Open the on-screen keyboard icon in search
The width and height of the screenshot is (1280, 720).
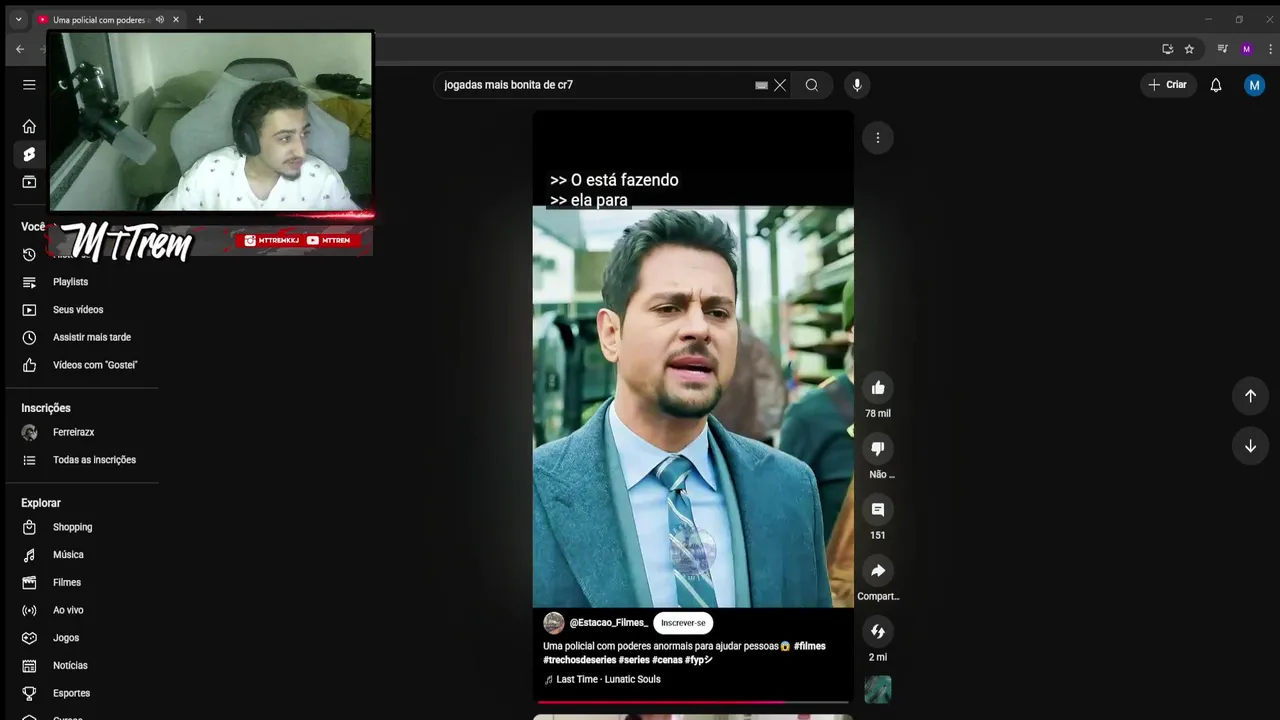(x=761, y=85)
